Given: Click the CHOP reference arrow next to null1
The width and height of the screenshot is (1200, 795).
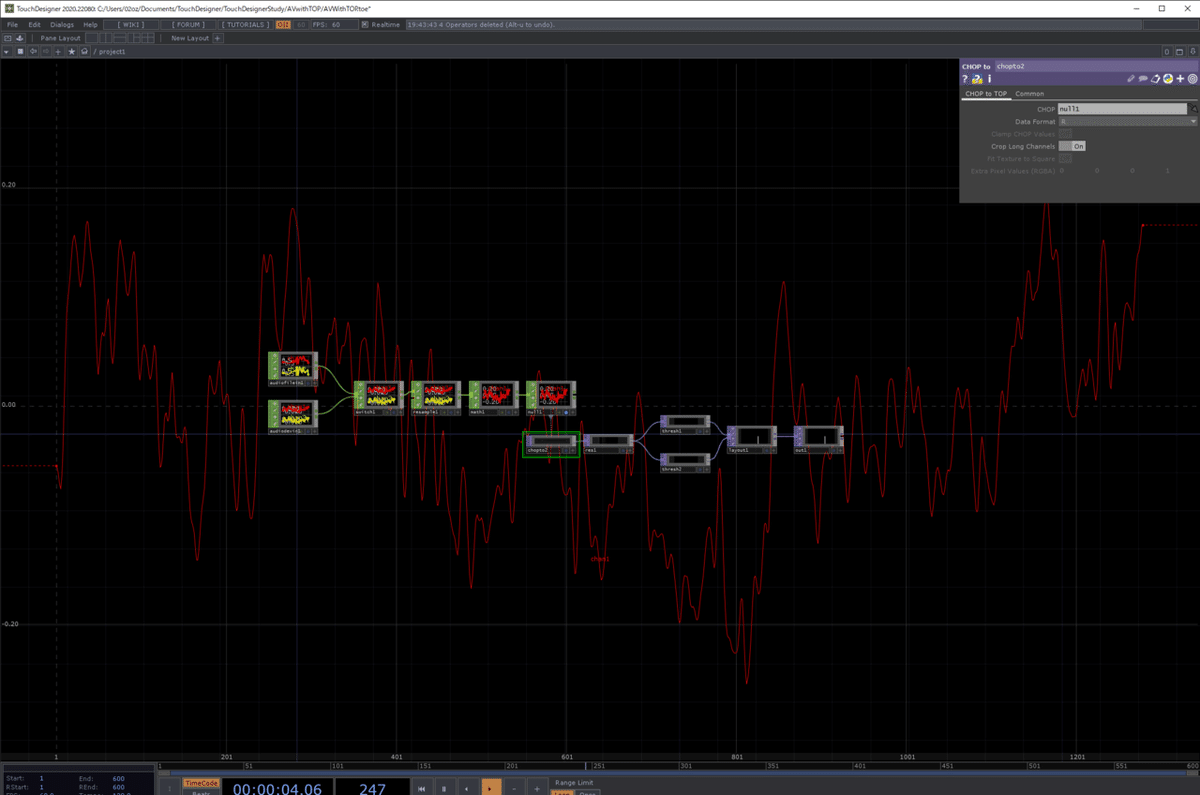Looking at the screenshot, I should (1193, 108).
